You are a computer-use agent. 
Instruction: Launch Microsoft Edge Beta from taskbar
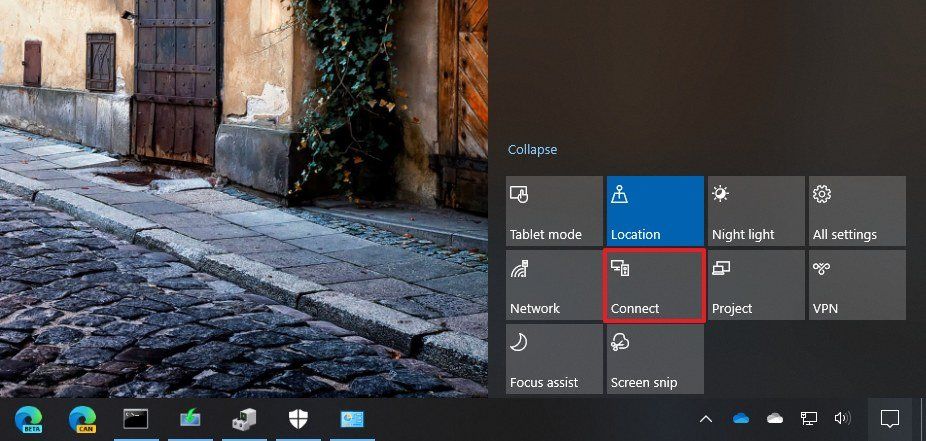pos(28,419)
